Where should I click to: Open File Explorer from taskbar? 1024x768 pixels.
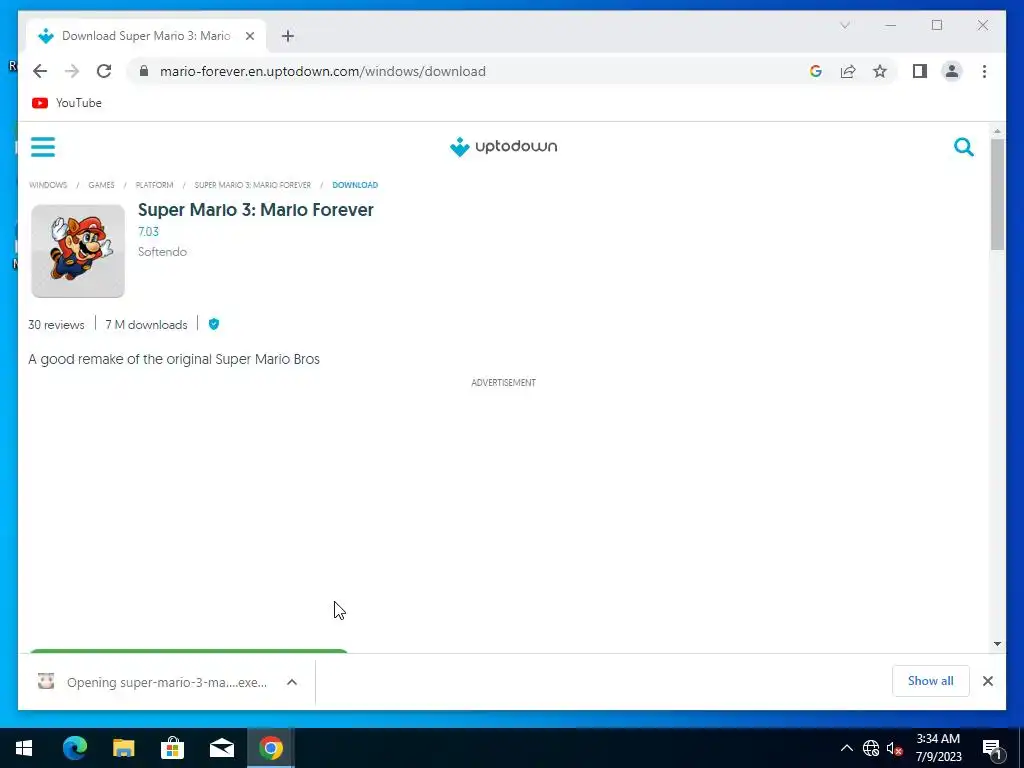point(123,748)
